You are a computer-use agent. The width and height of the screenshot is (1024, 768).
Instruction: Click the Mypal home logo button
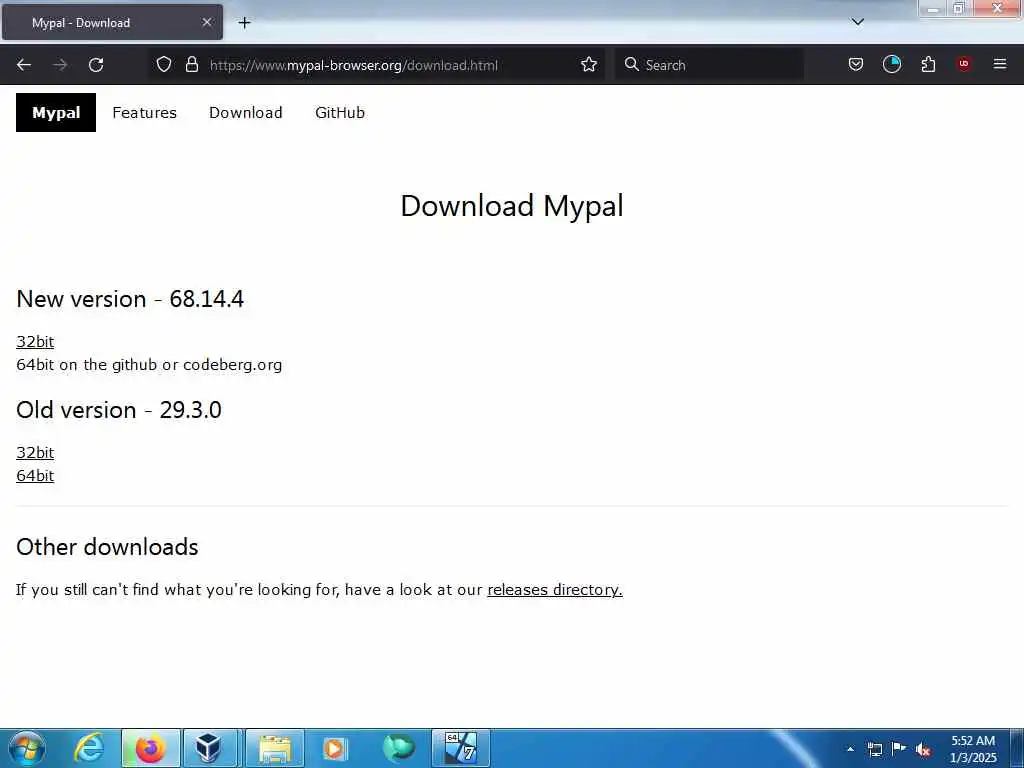click(x=56, y=112)
